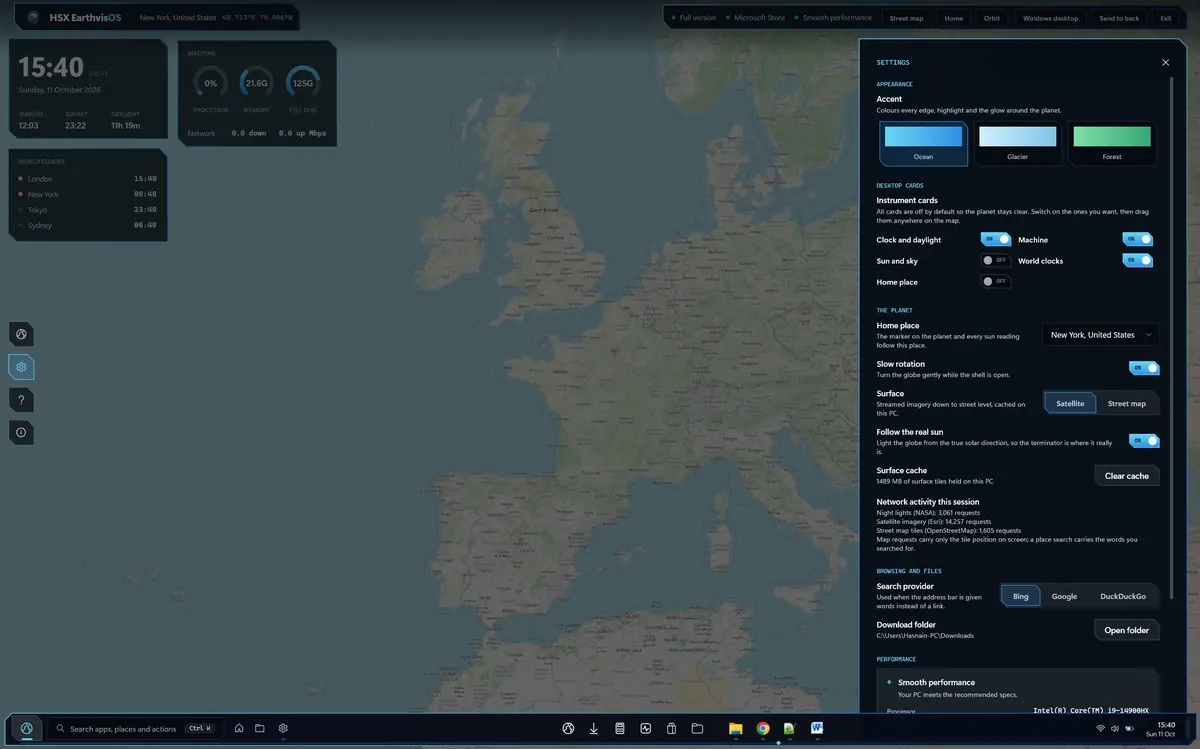Pick the Forest accent colour

1112,143
